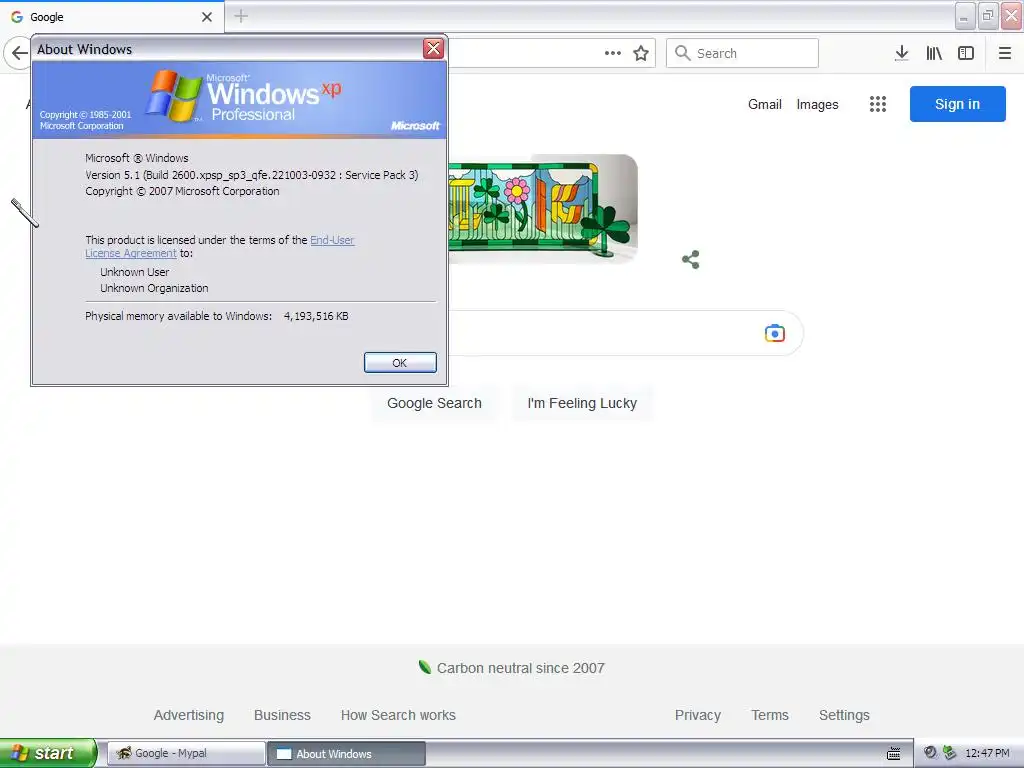Screen dimensions: 1024x768
Task: Open the Google apps grid icon
Action: coord(878,104)
